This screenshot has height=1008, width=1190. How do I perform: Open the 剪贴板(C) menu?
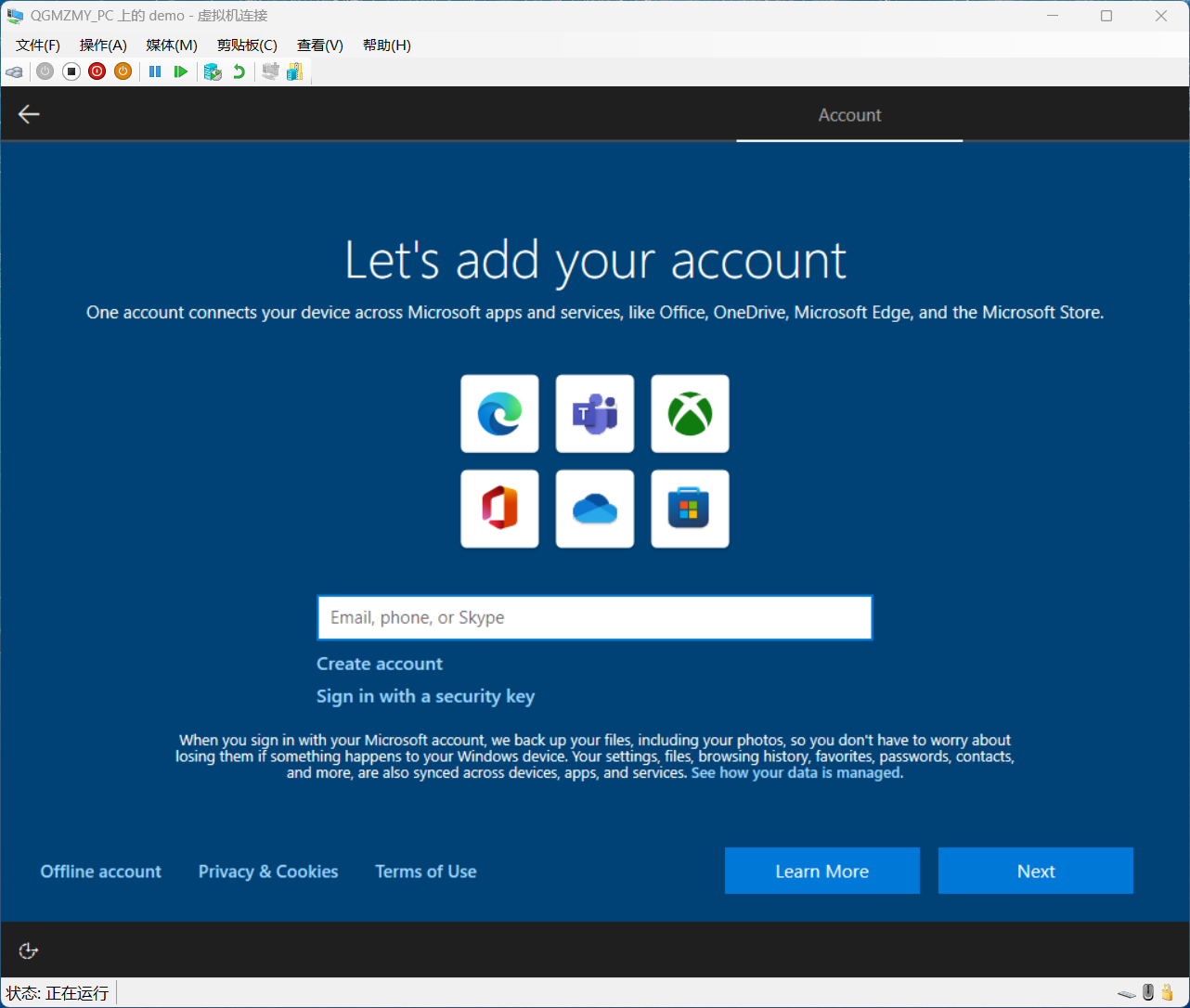point(247,45)
